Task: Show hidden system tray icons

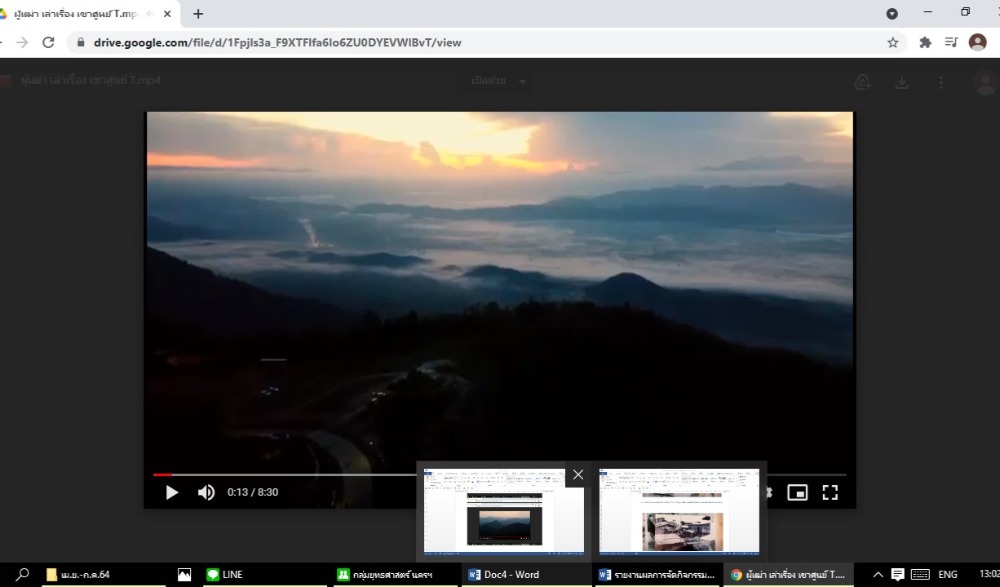Action: pos(878,575)
